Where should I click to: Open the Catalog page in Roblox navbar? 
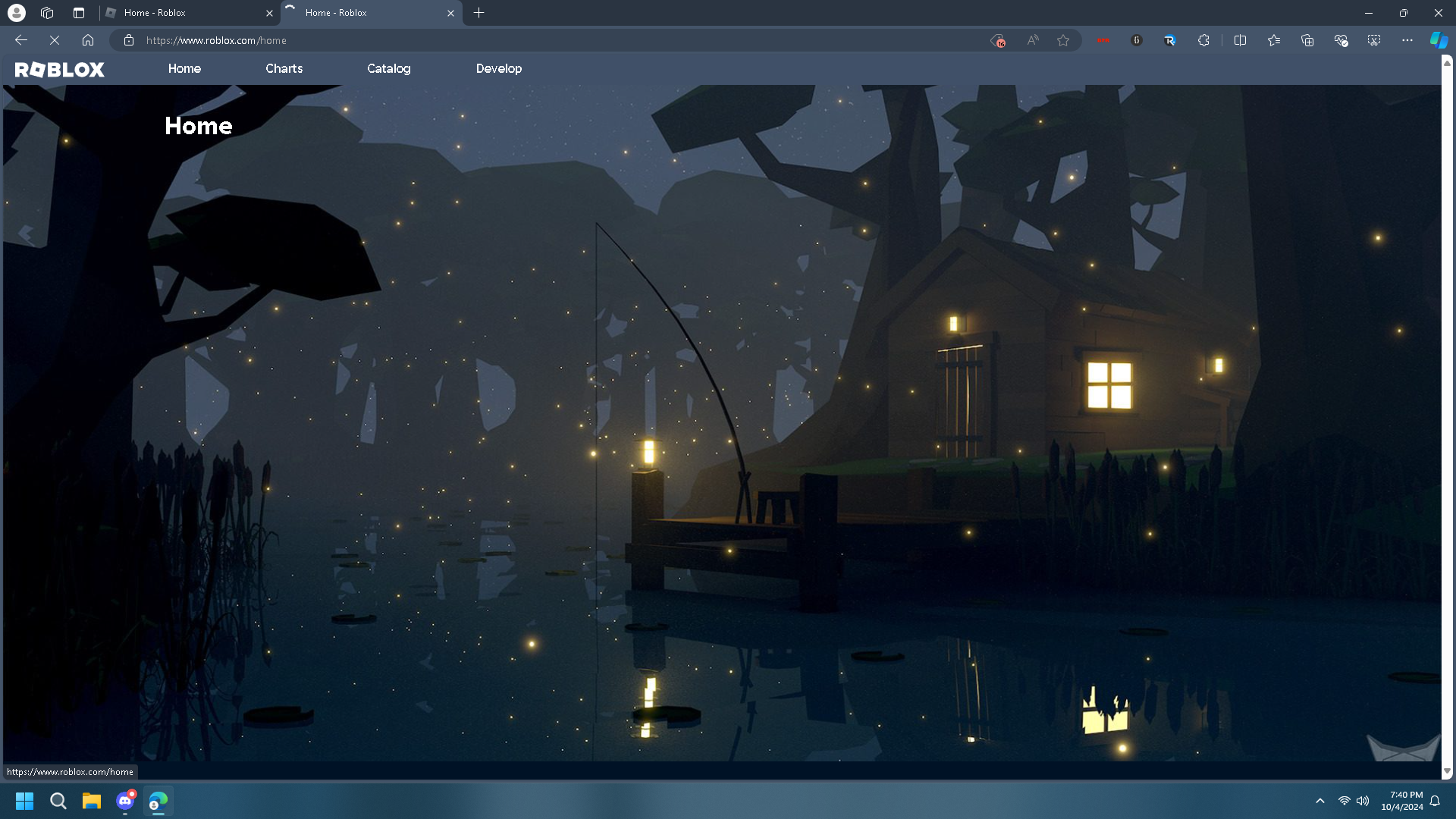[389, 68]
